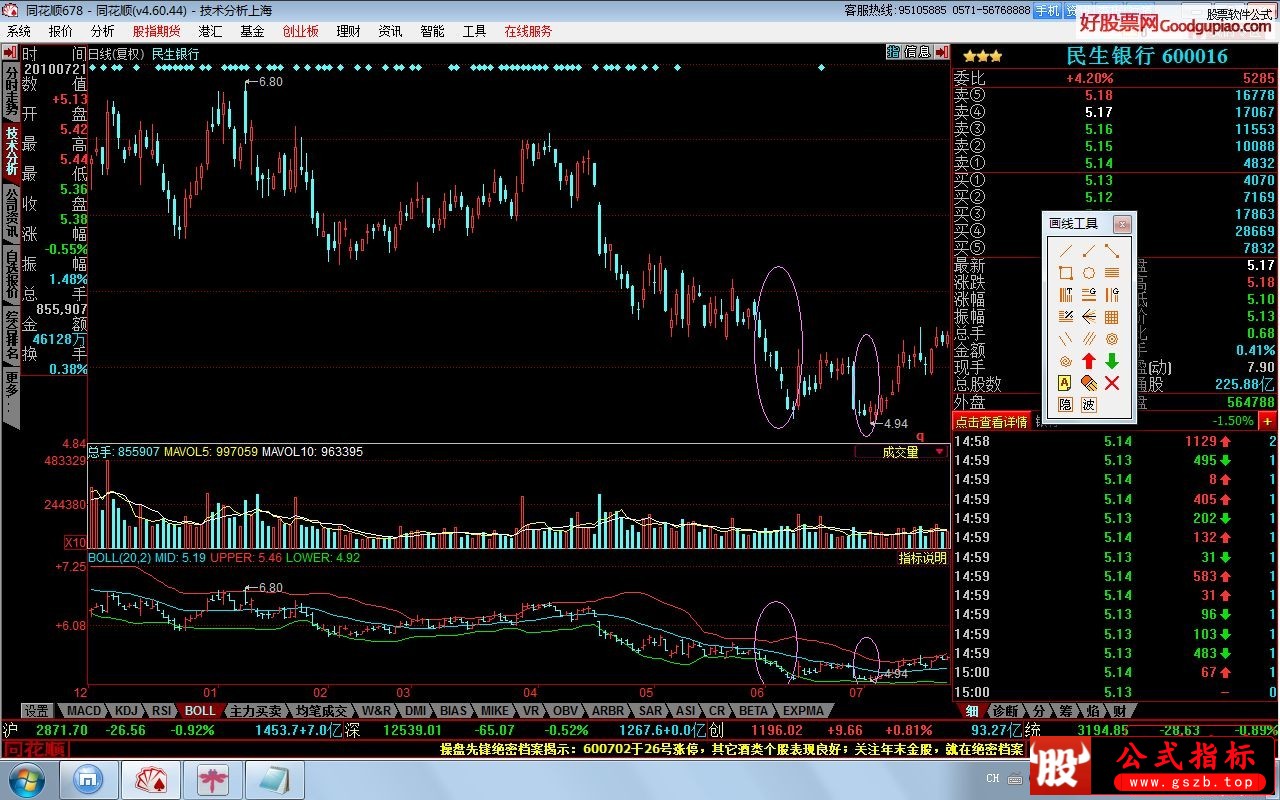The height and width of the screenshot is (800, 1280).
Task: Select the ray line drawing tool
Action: (x=1089, y=251)
